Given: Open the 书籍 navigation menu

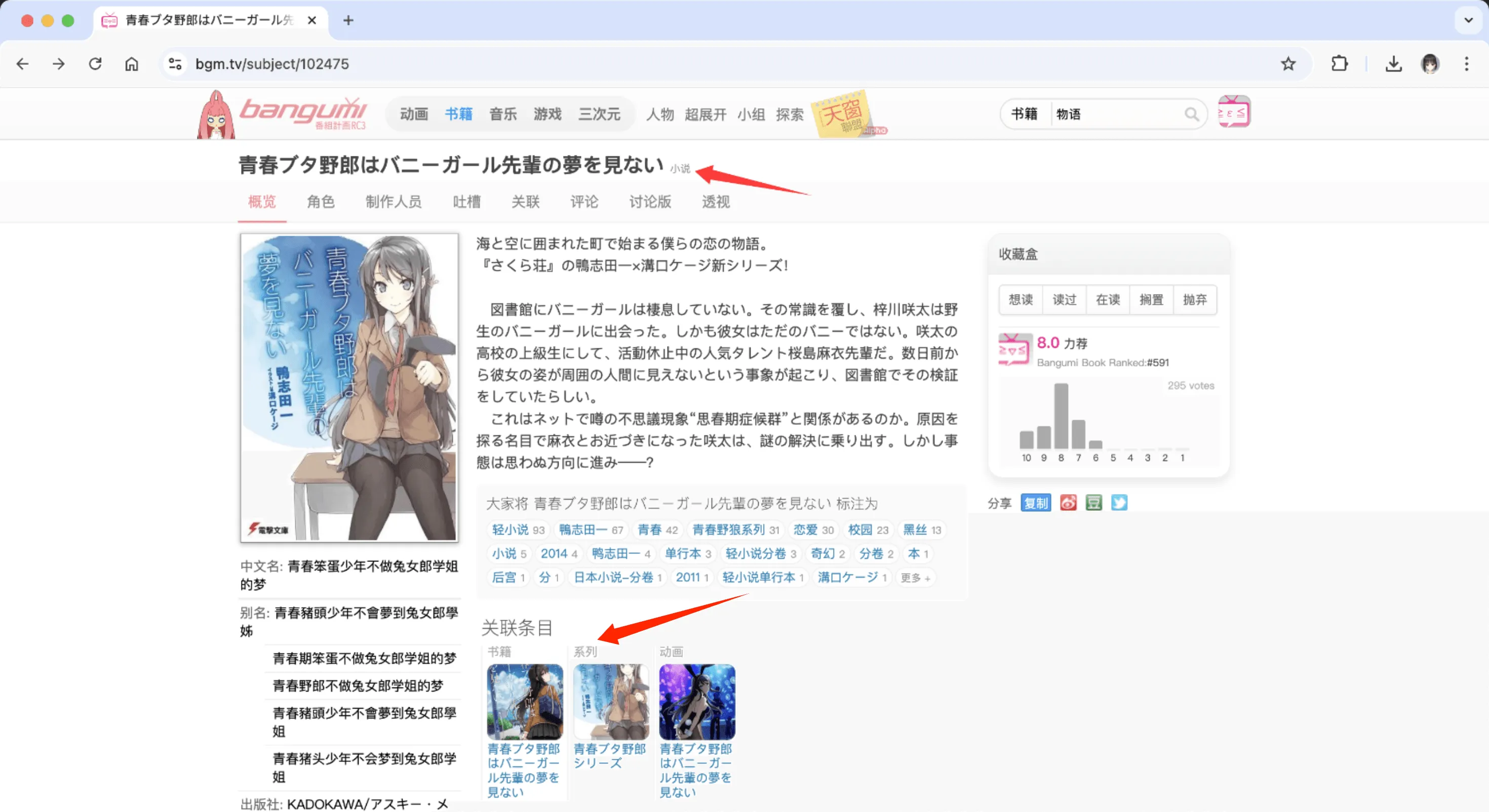Looking at the screenshot, I should click(458, 114).
